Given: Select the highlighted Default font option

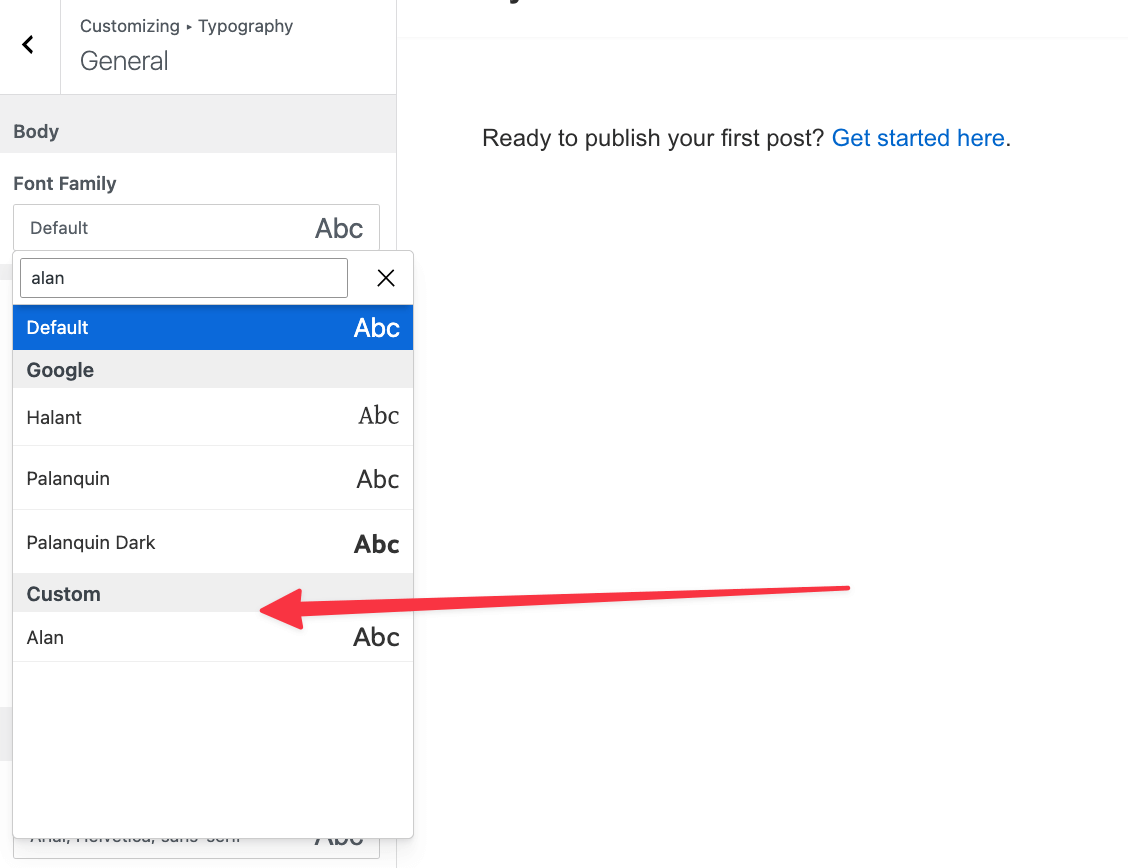Looking at the screenshot, I should 212,328.
